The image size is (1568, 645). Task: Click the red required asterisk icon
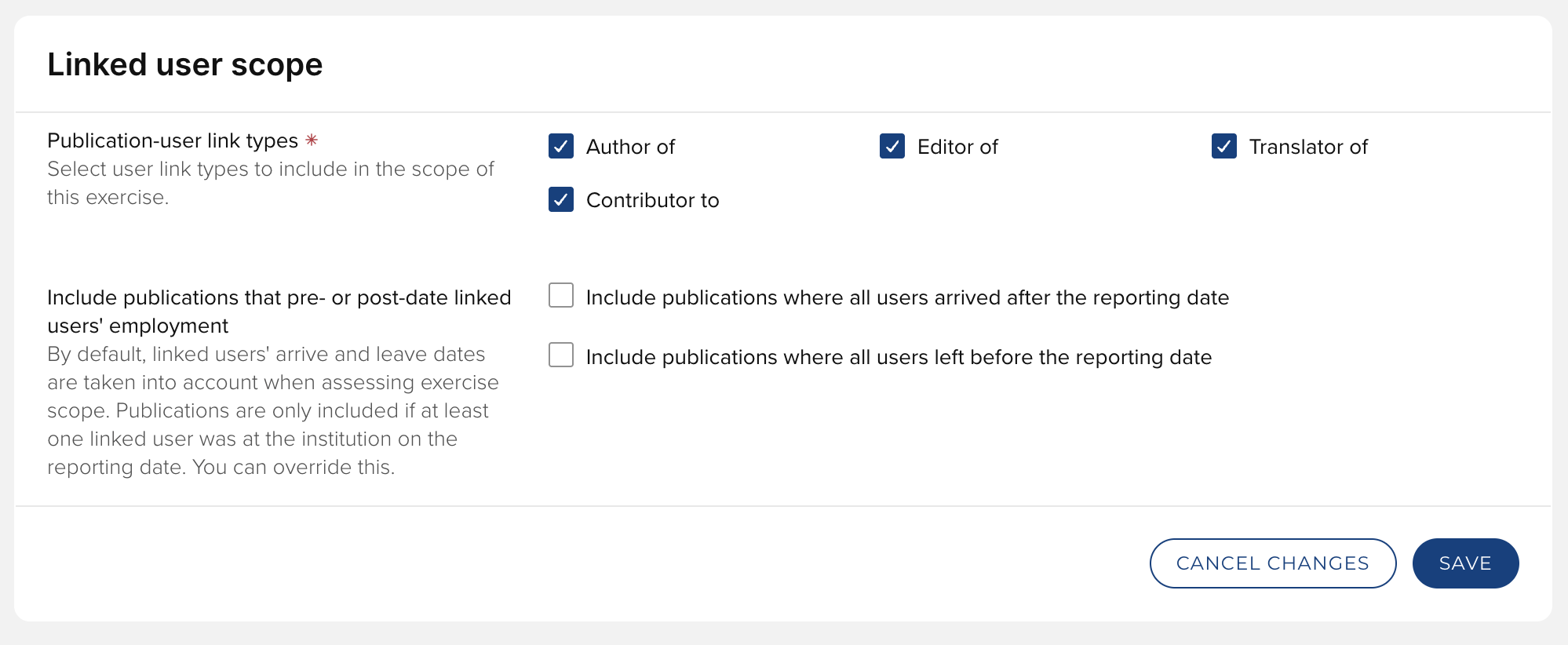(x=312, y=140)
